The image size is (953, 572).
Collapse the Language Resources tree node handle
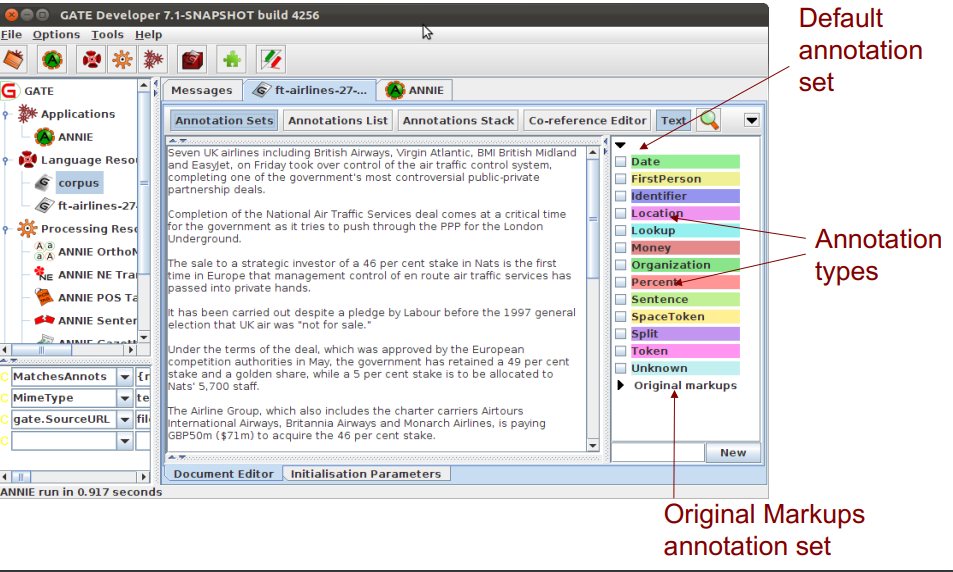click(5, 160)
